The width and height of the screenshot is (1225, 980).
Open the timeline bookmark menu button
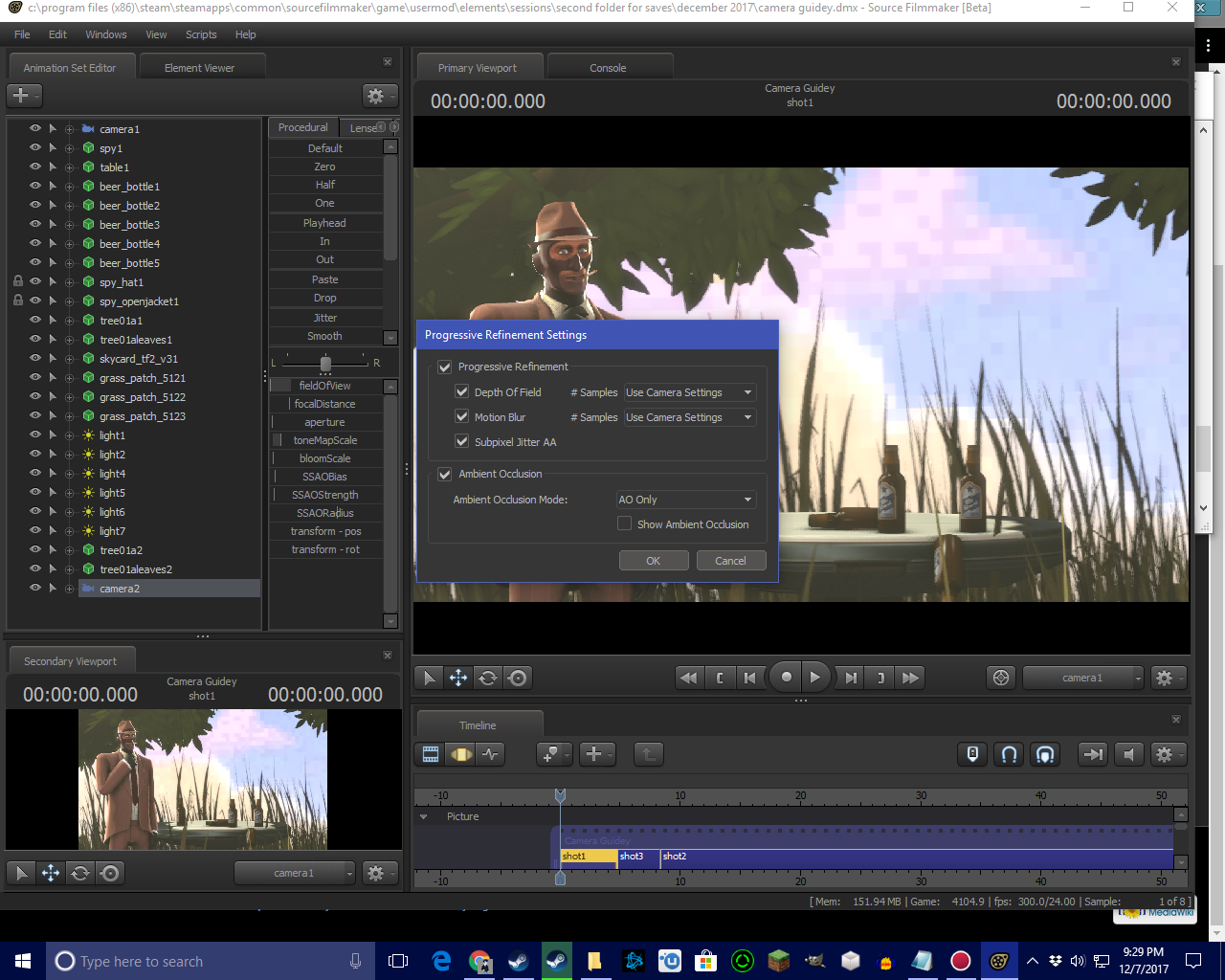(x=554, y=754)
